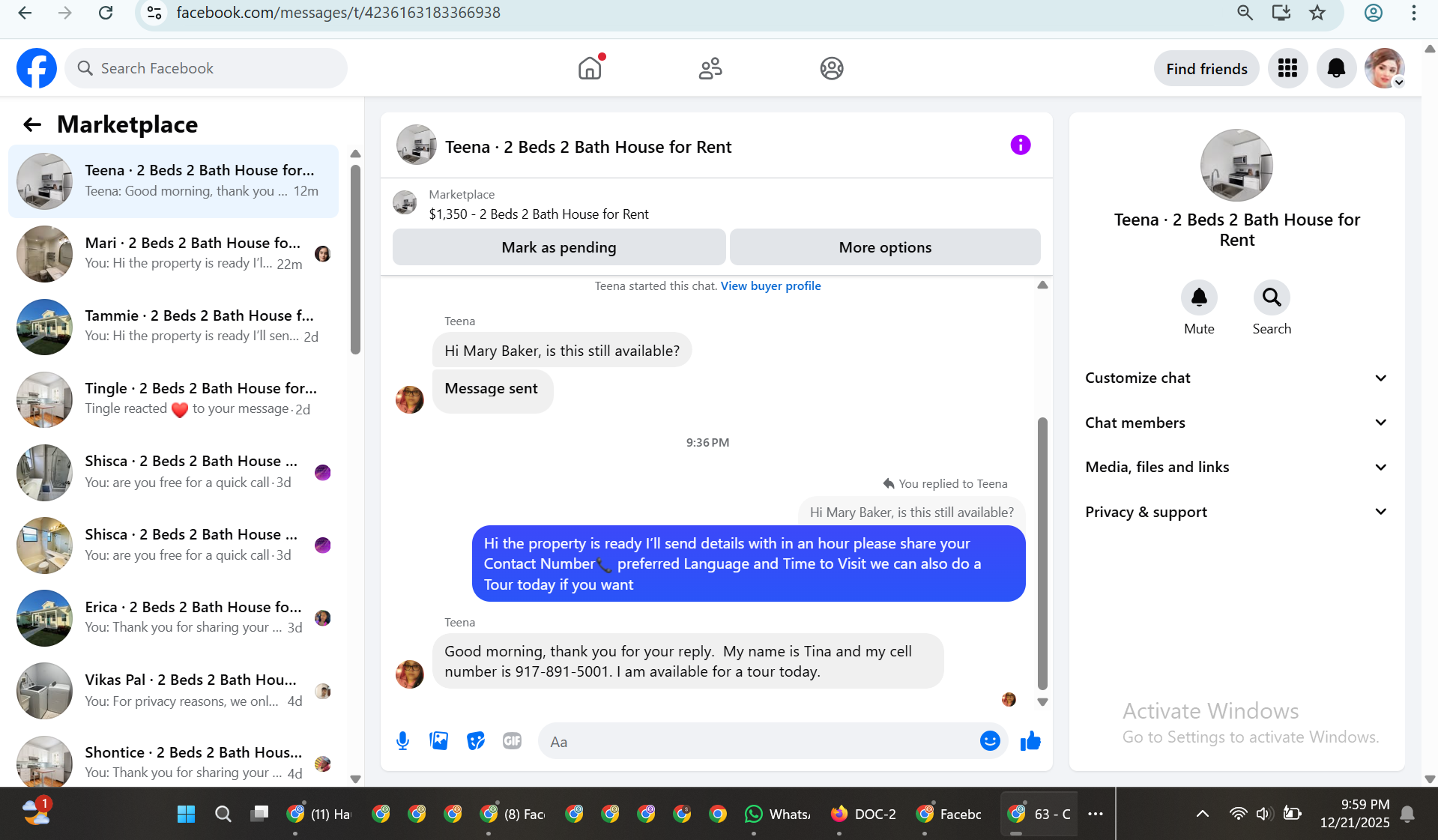Open Teena's listing thumbnail in right panel
Viewport: 1438px width, 840px height.
1236,165
